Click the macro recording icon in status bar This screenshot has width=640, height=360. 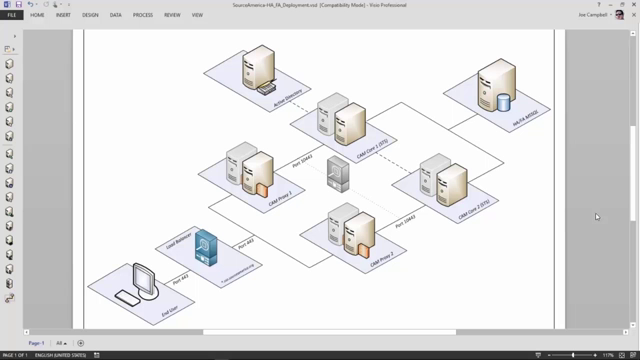[x=97, y=355]
